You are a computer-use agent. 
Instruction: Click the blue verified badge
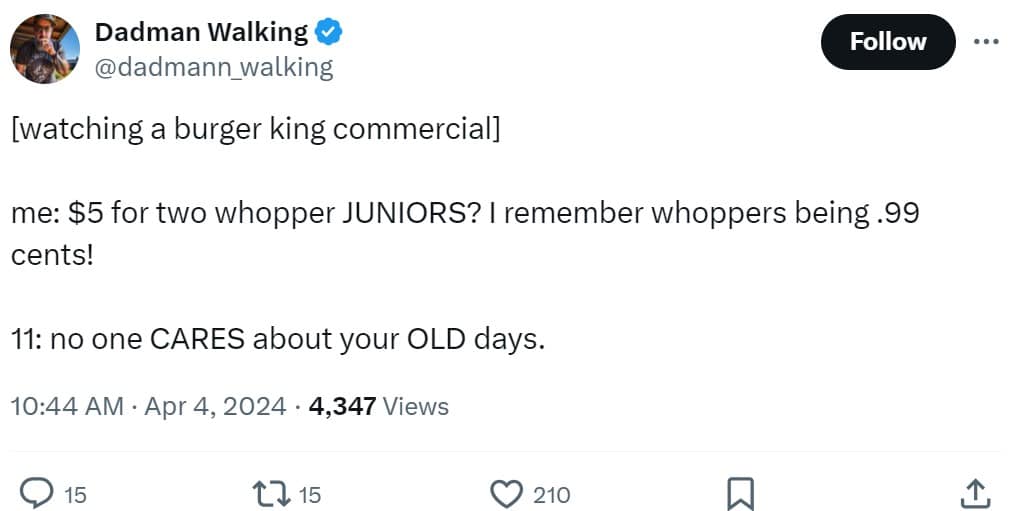tap(329, 32)
